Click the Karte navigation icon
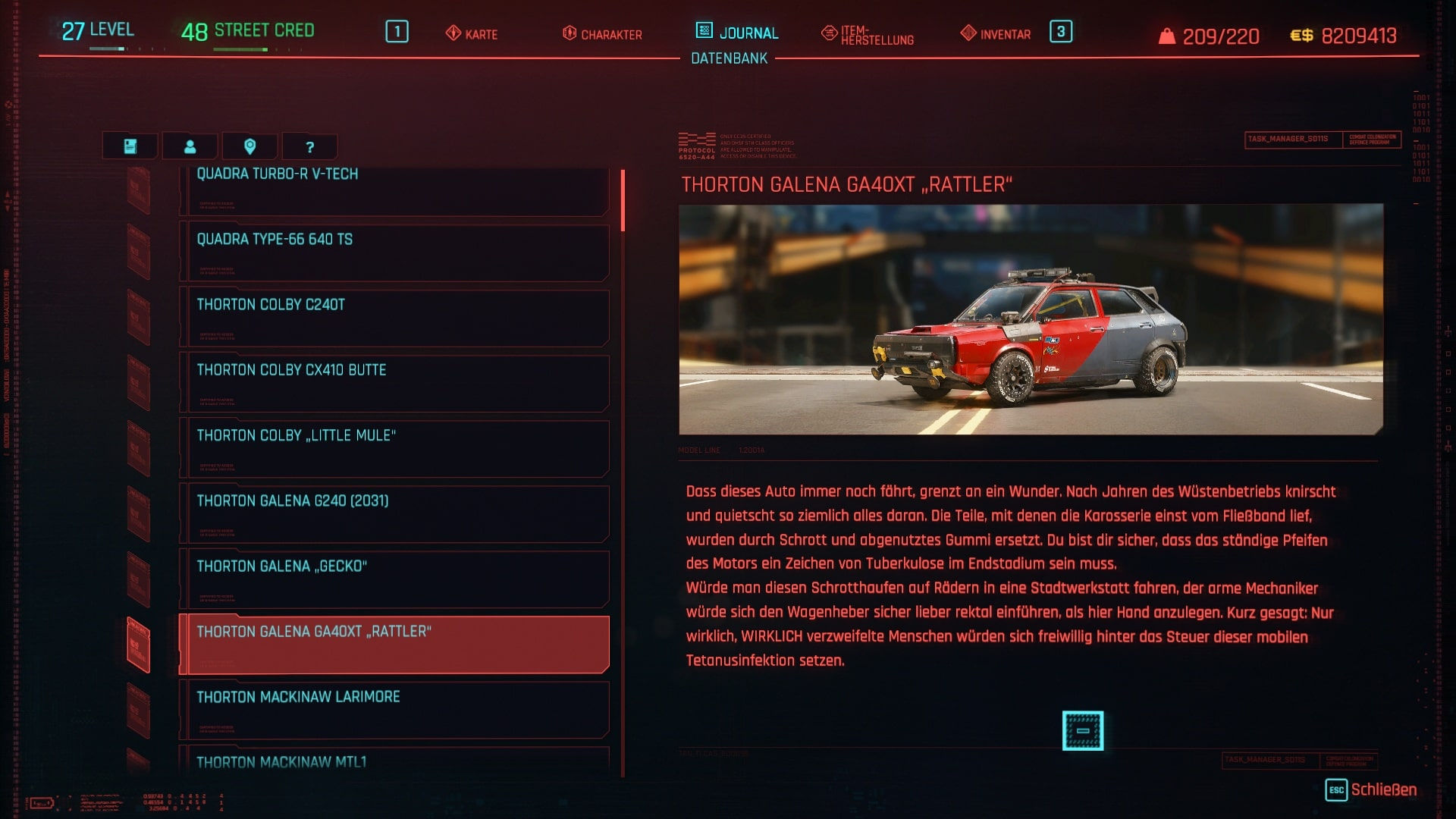This screenshot has height=819, width=1456. click(x=454, y=34)
